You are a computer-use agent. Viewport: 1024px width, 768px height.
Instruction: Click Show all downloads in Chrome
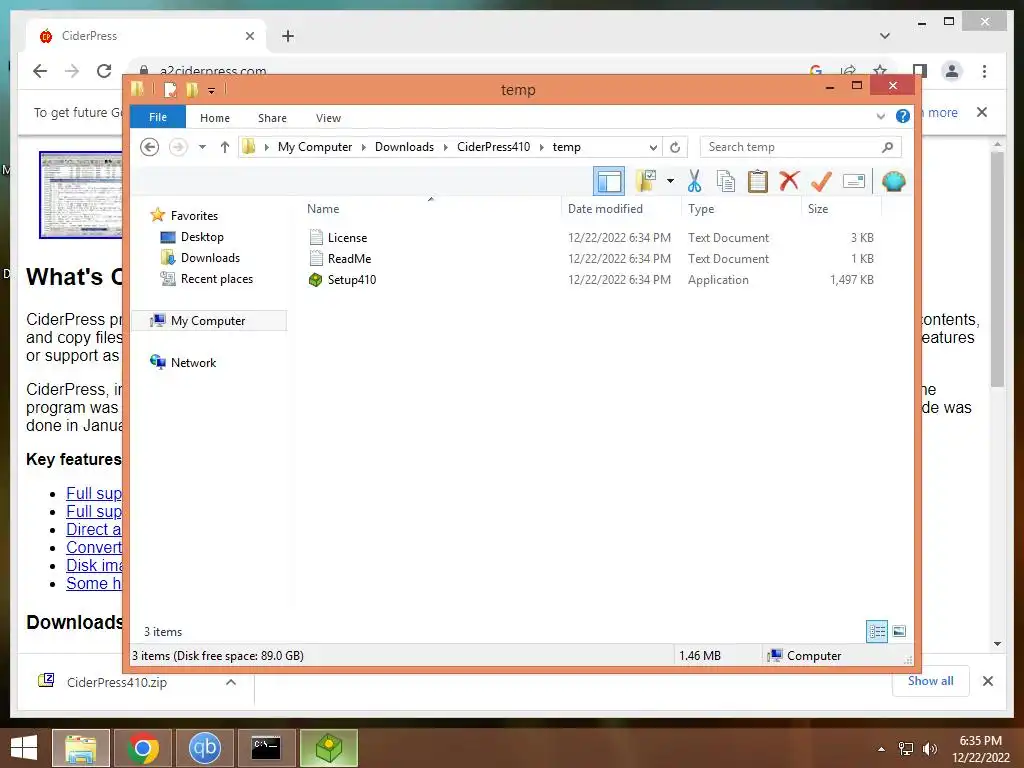tap(930, 681)
